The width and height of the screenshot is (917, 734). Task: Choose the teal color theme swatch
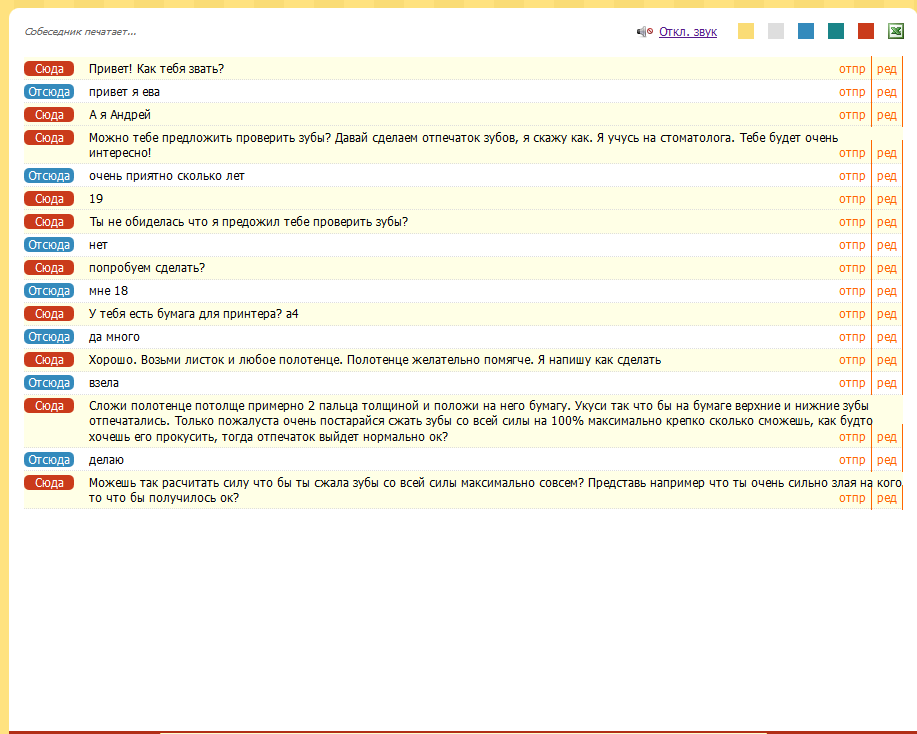tap(836, 31)
